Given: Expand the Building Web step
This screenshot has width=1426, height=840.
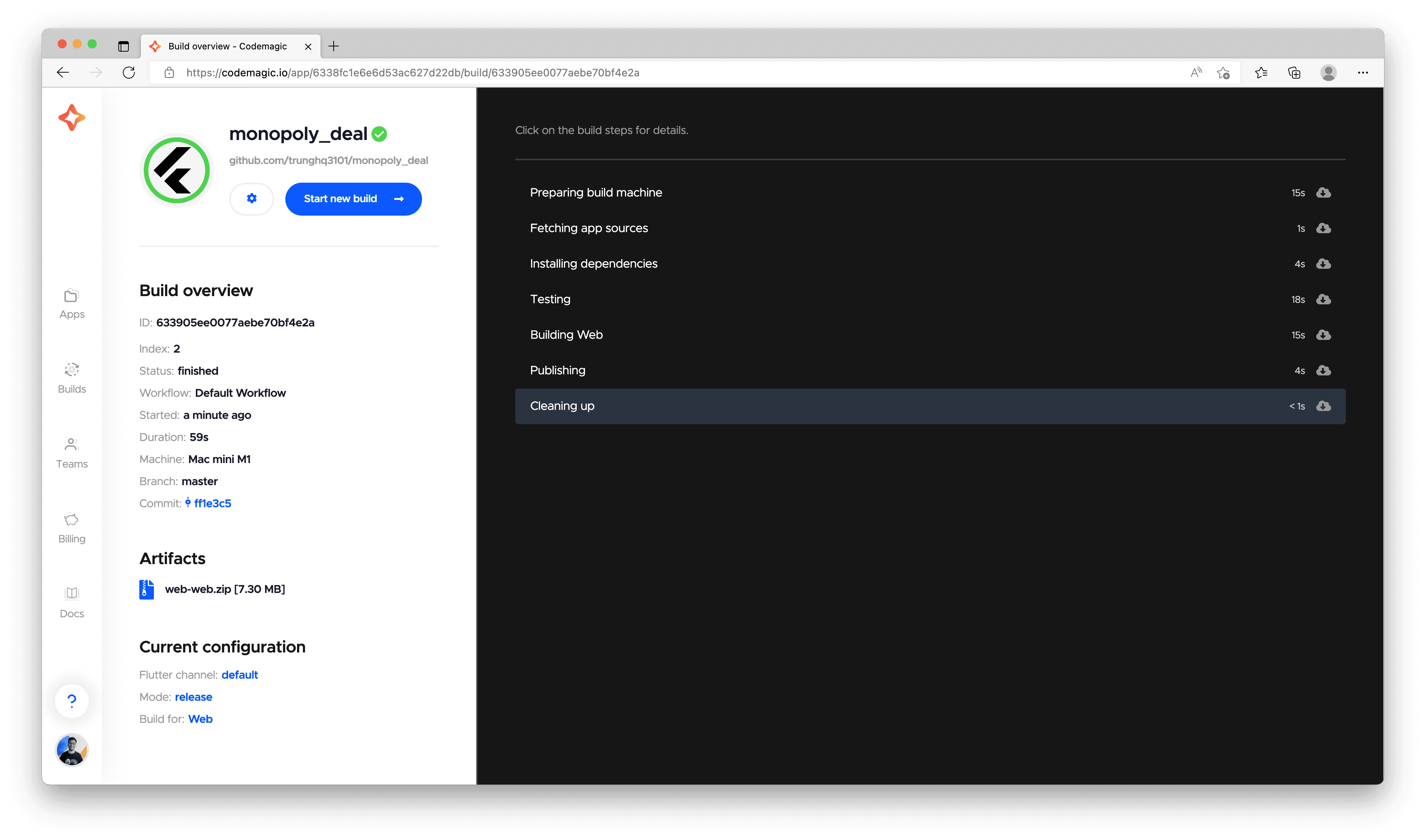Looking at the screenshot, I should click(x=929, y=335).
